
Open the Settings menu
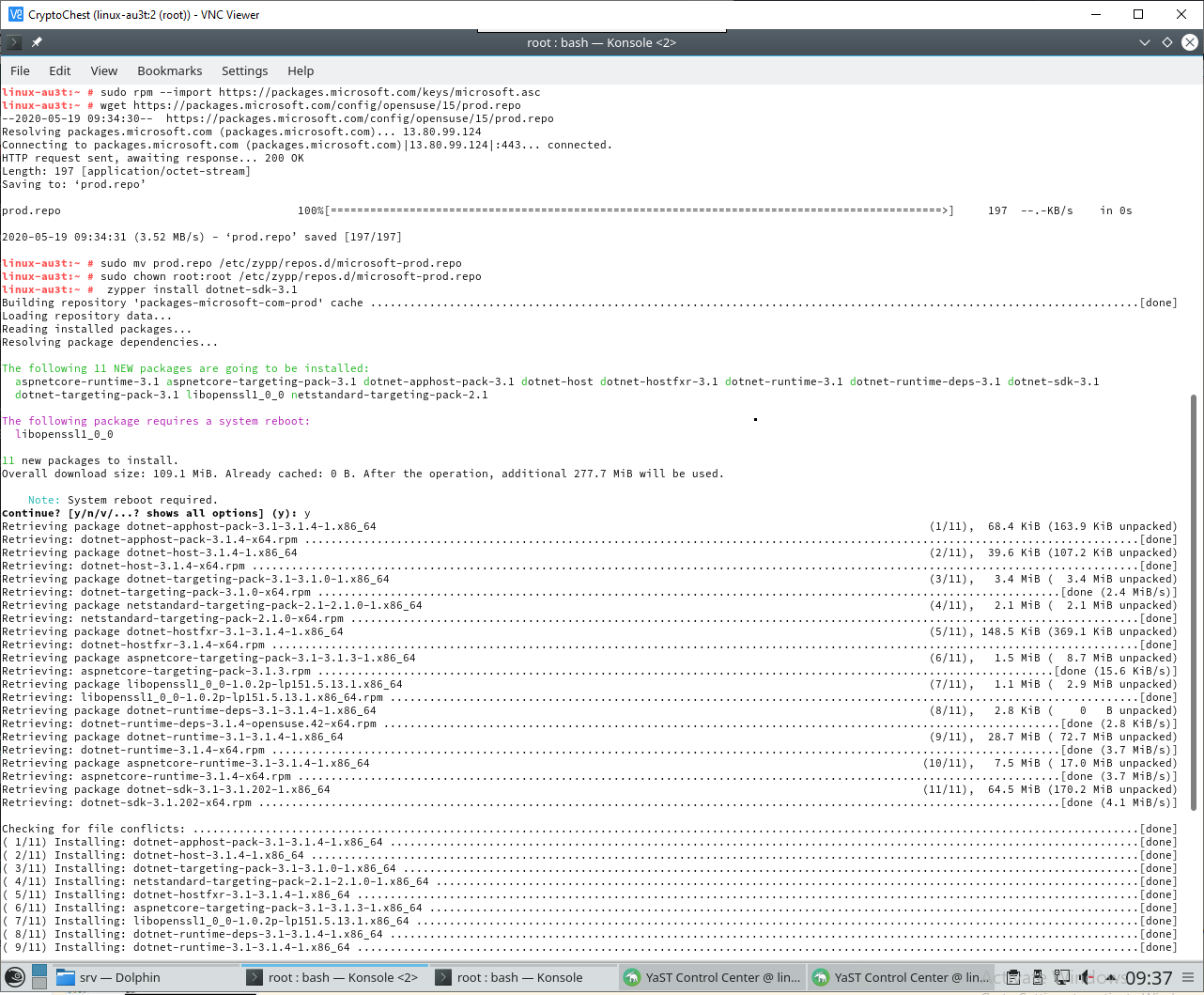click(245, 70)
